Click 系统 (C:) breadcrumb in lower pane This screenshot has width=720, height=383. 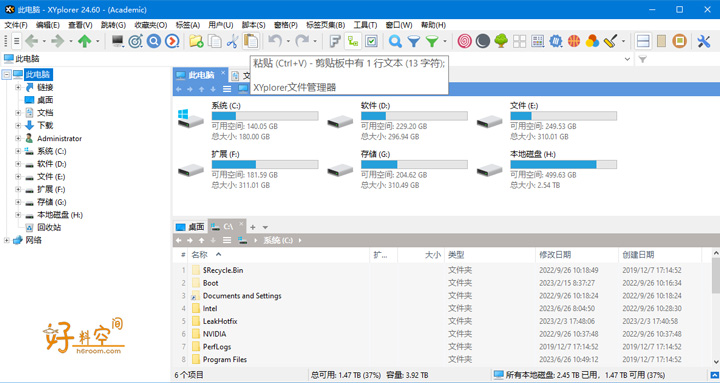(278, 240)
